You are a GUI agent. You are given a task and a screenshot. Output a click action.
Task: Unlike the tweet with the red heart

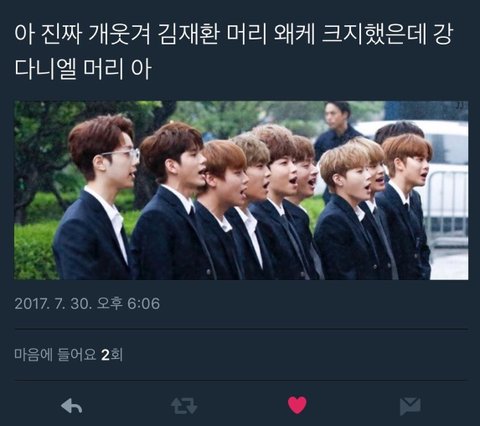[297, 405]
